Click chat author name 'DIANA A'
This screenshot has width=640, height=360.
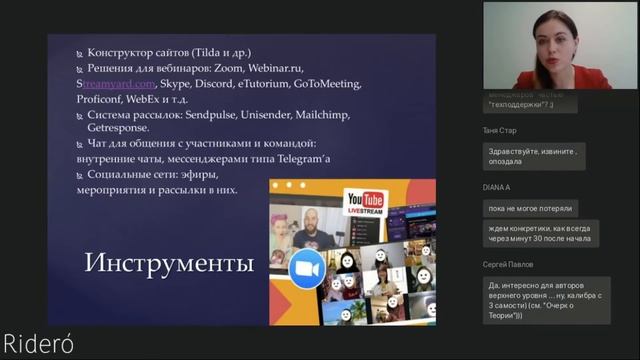pos(496,187)
